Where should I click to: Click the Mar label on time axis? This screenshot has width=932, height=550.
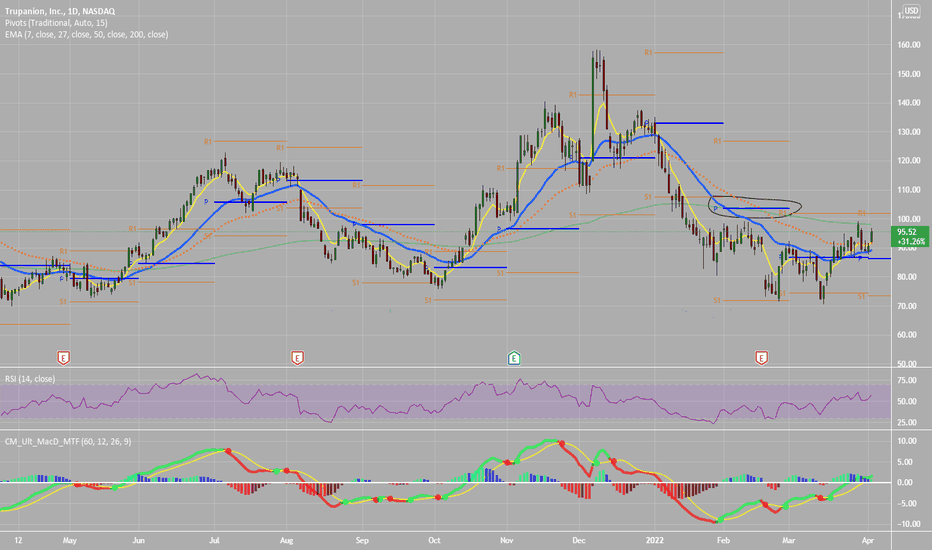click(x=789, y=540)
